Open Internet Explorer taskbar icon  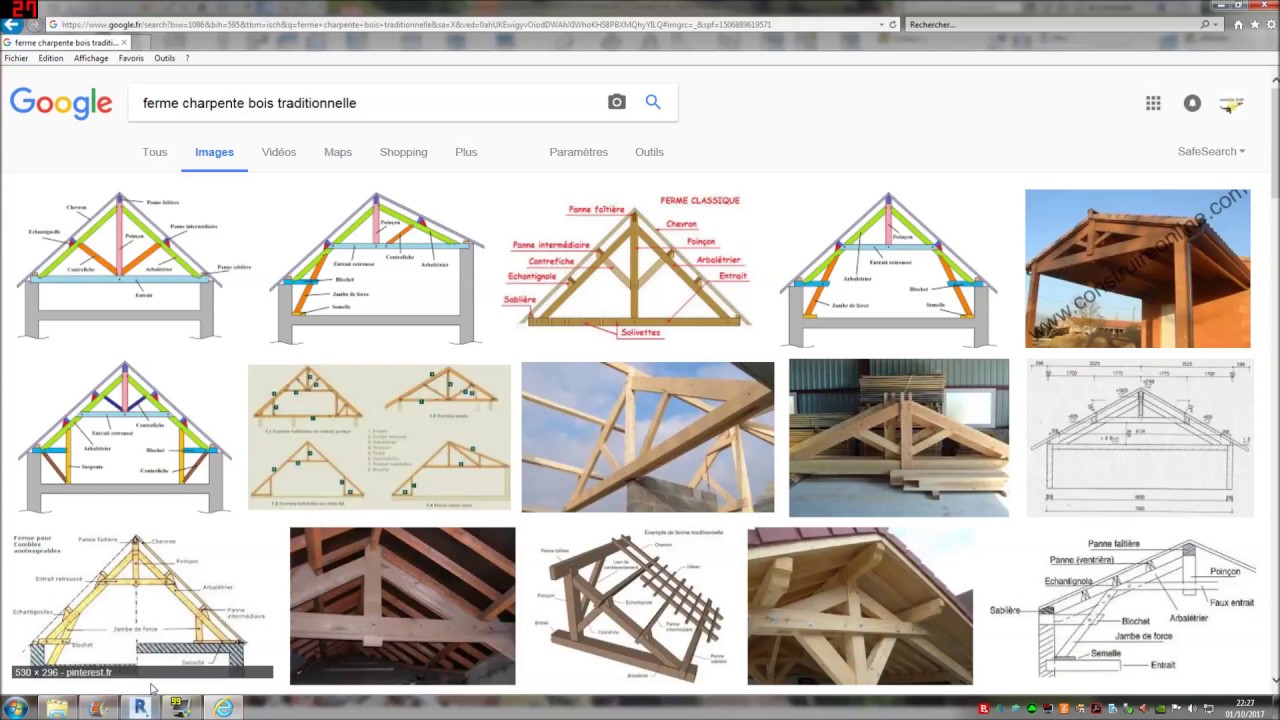[223, 708]
